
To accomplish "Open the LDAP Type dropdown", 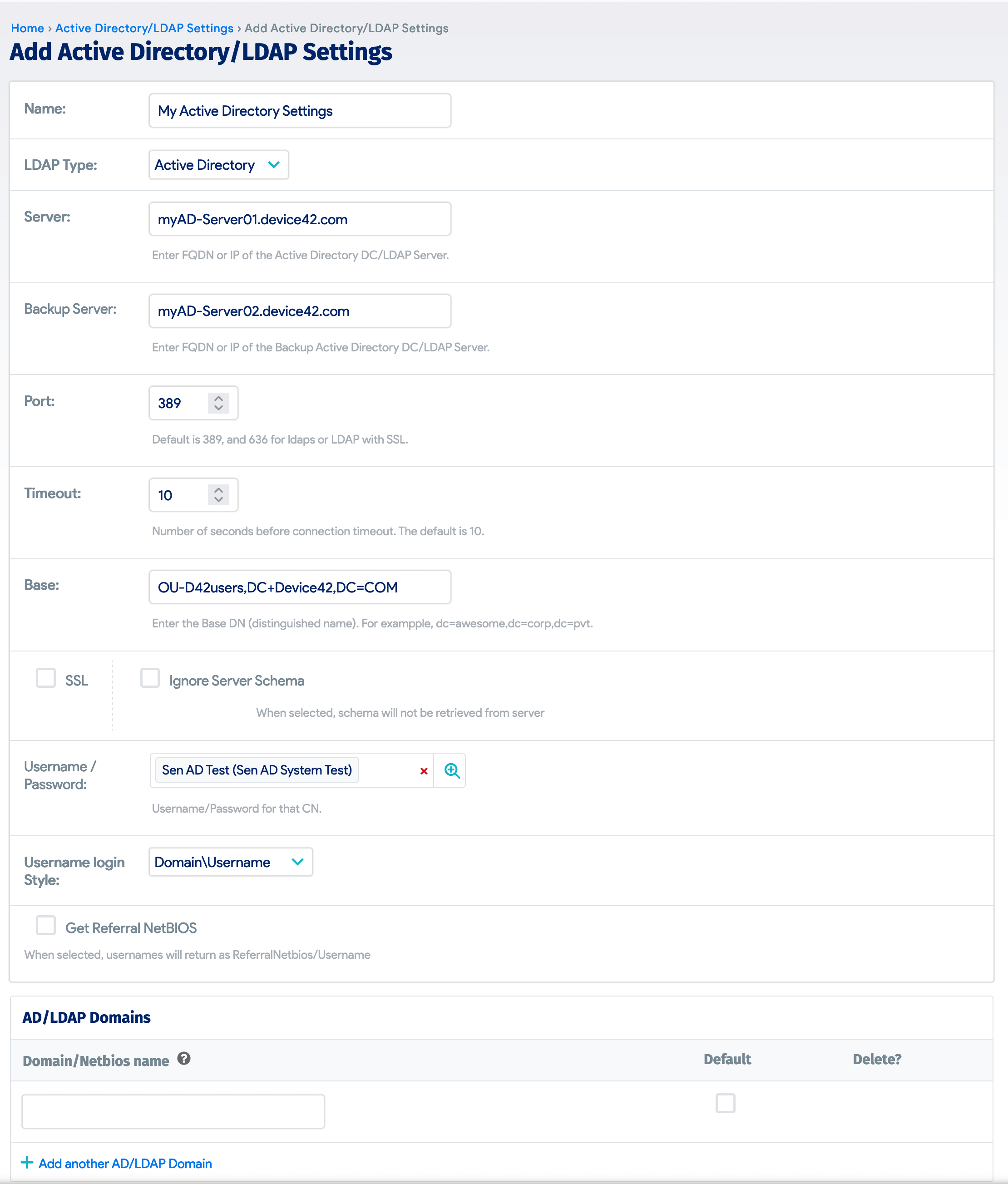I will click(218, 165).
